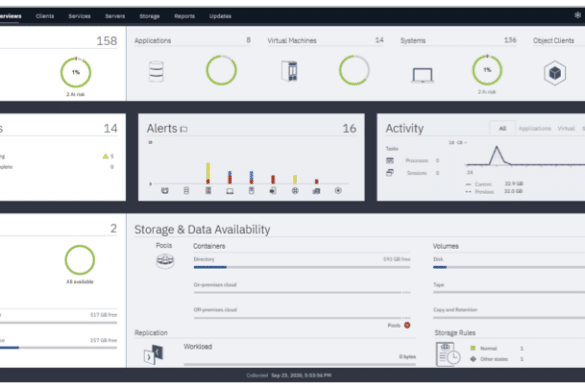This screenshot has height=390, width=585.
Task: Click the Tape volumes row
Action: click(509, 288)
